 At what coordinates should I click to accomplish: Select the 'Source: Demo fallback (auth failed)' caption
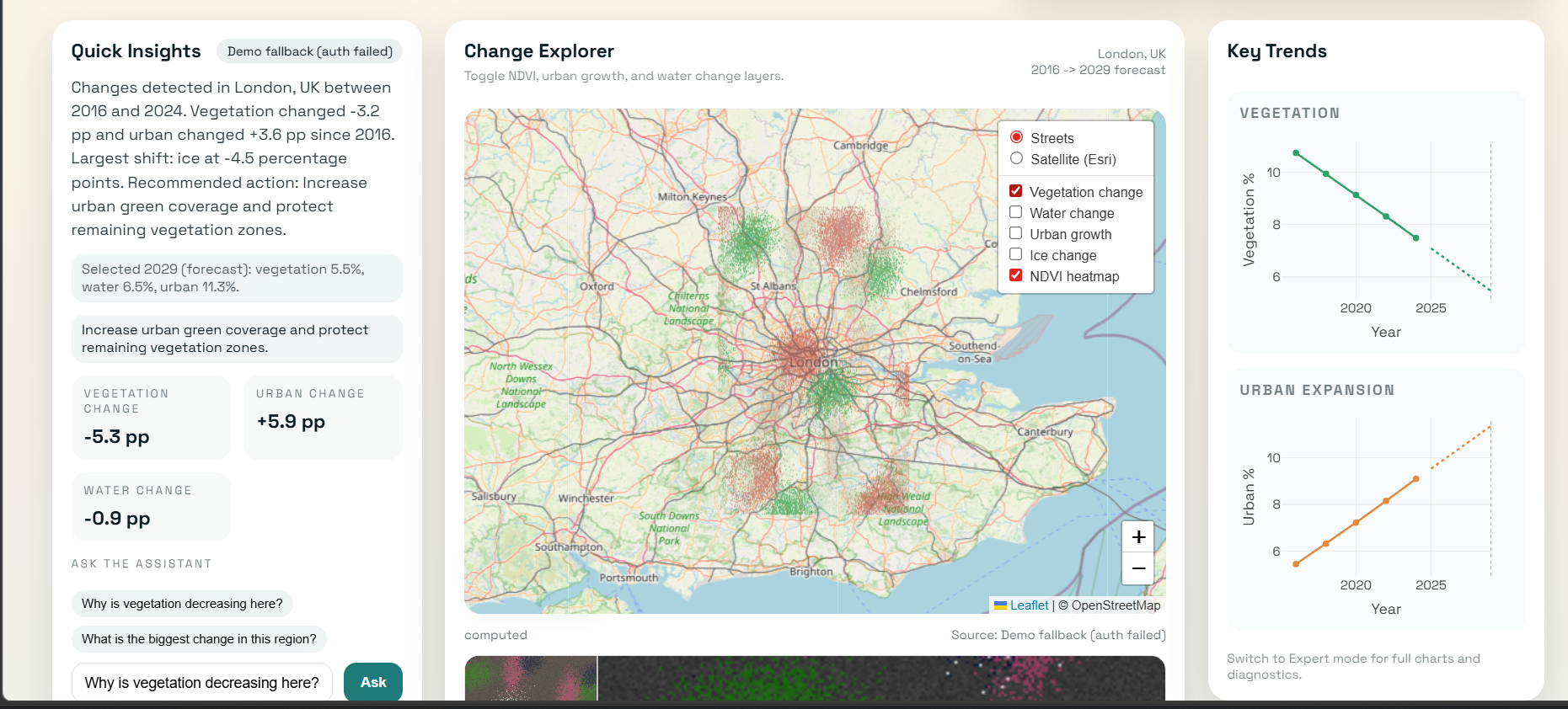pyautogui.click(x=1058, y=635)
